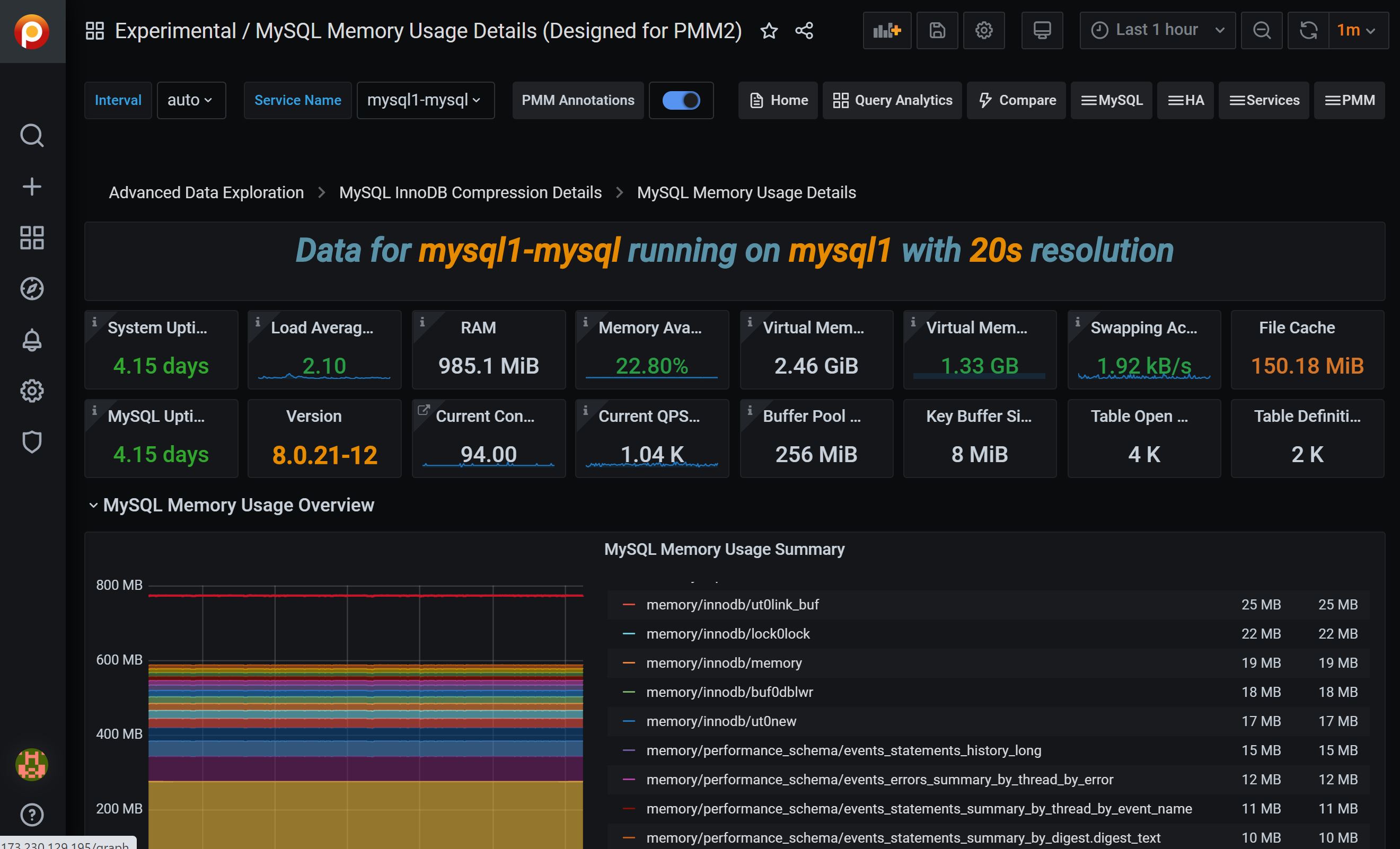This screenshot has width=1400, height=849.
Task: Zoom out time range magnifier icon
Action: tap(1261, 30)
